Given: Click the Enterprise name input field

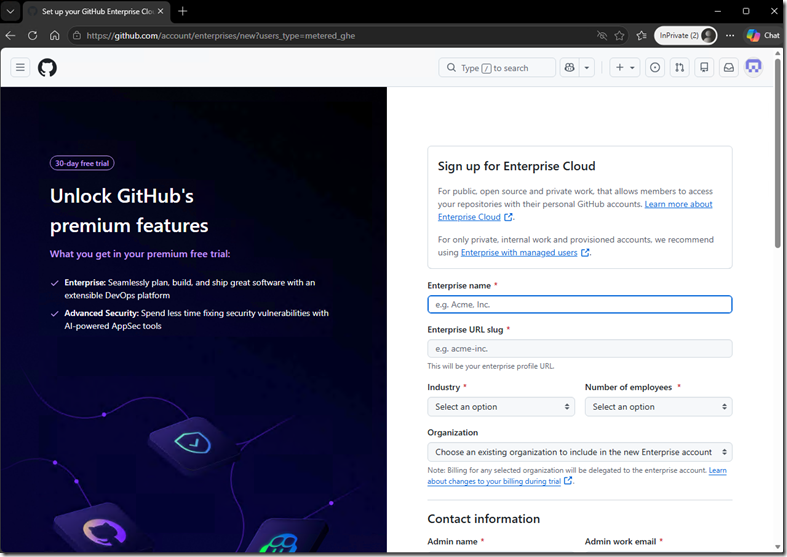Looking at the screenshot, I should click(579, 305).
